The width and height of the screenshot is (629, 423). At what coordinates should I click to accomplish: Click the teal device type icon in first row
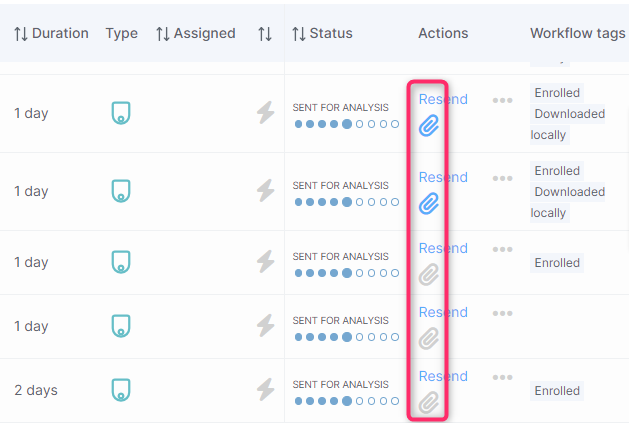pos(121,113)
